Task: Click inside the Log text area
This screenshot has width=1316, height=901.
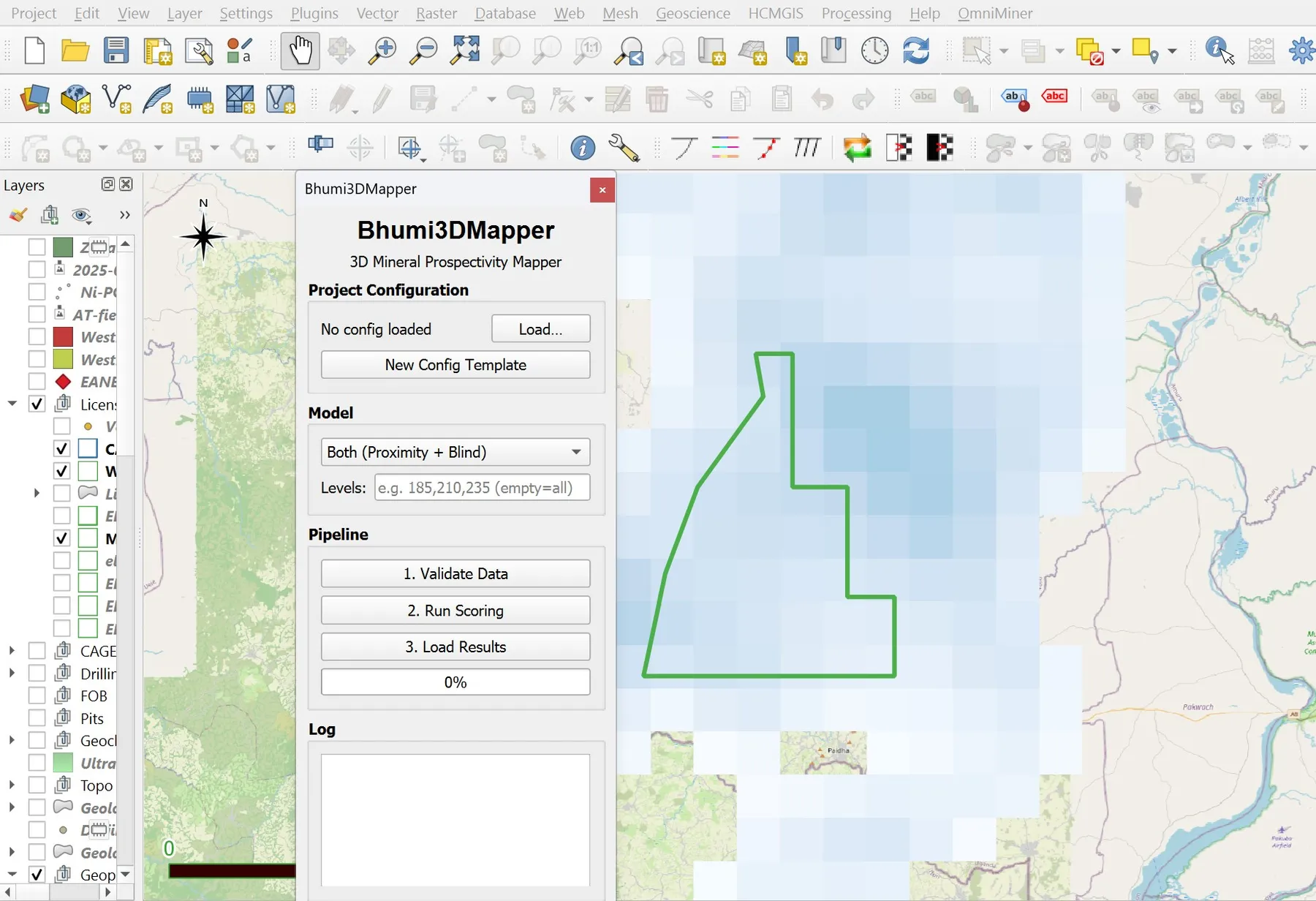Action: pyautogui.click(x=455, y=821)
